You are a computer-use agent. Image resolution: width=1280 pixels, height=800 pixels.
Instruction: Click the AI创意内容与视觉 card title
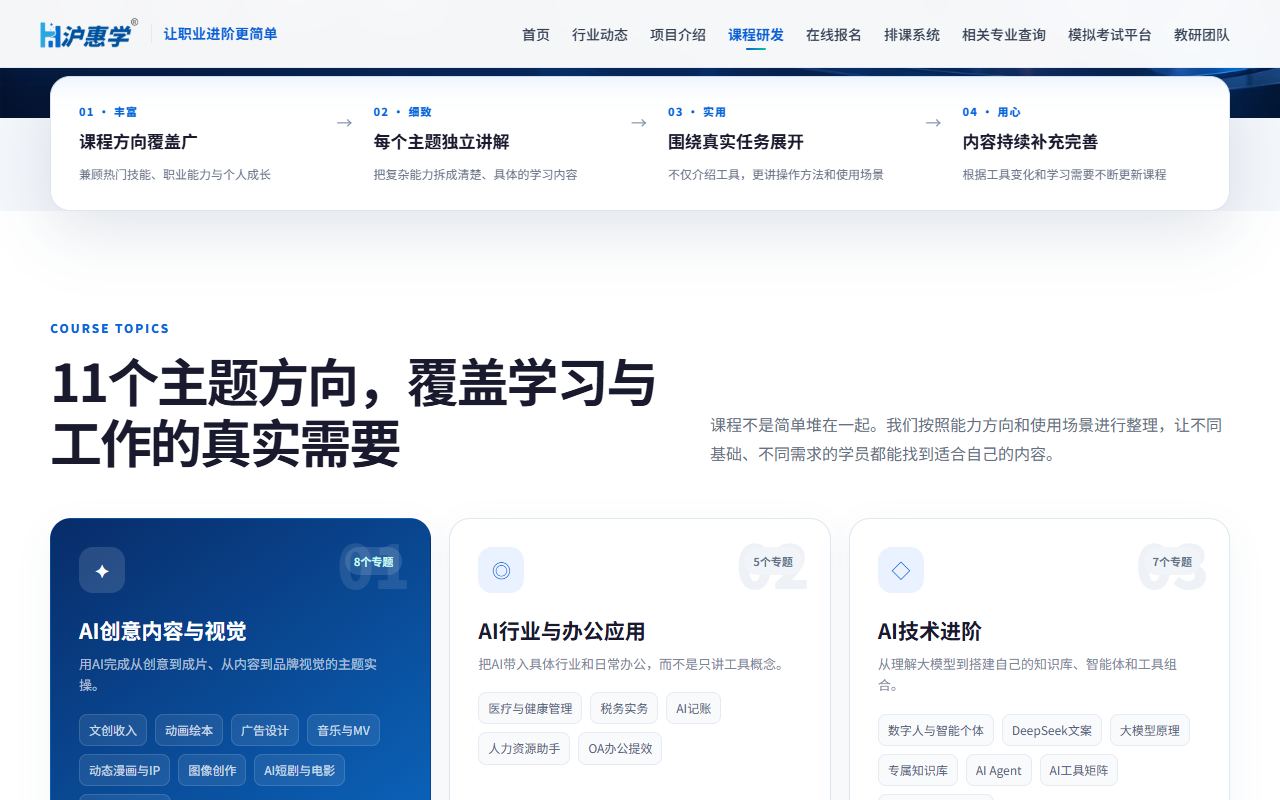coord(162,631)
